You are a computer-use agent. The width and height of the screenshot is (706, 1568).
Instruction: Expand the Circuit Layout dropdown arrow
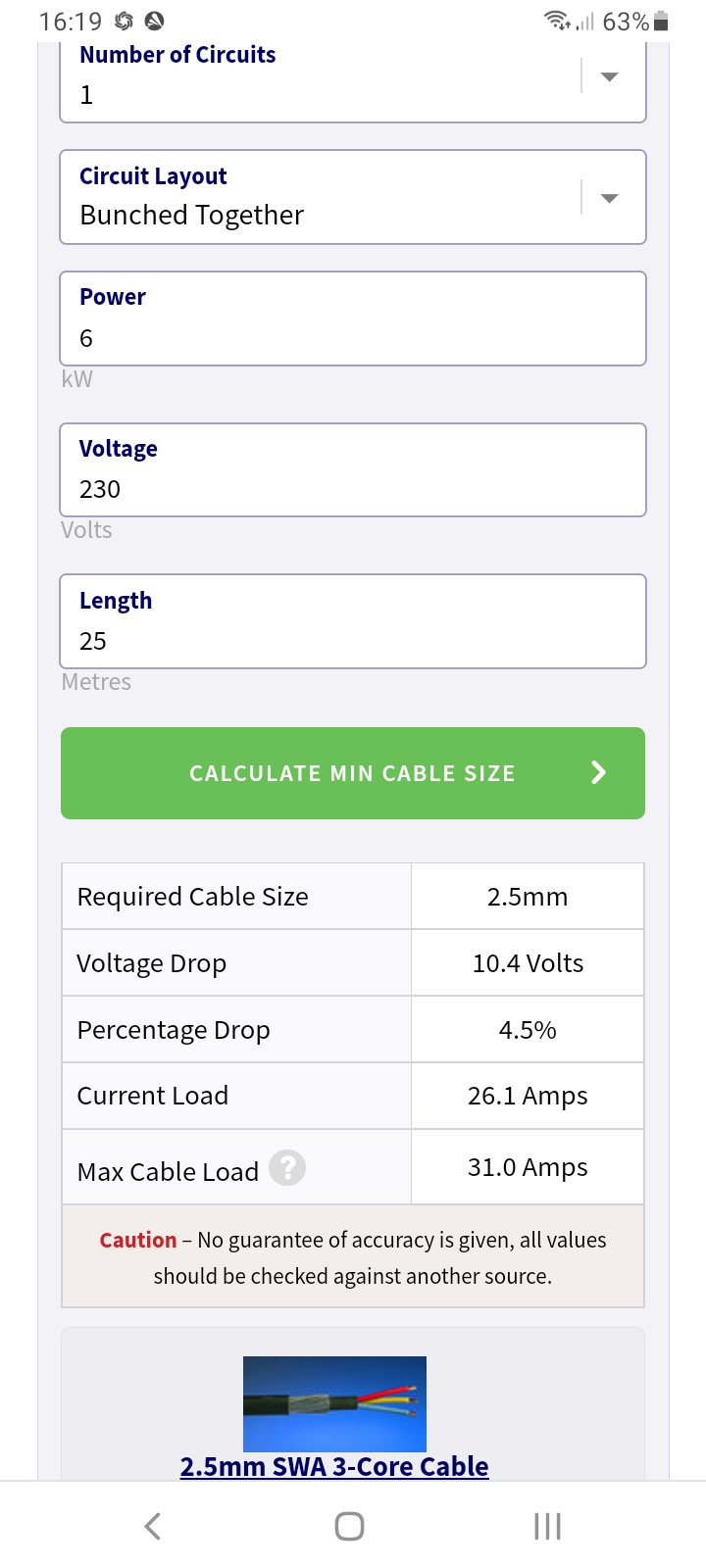(x=609, y=198)
